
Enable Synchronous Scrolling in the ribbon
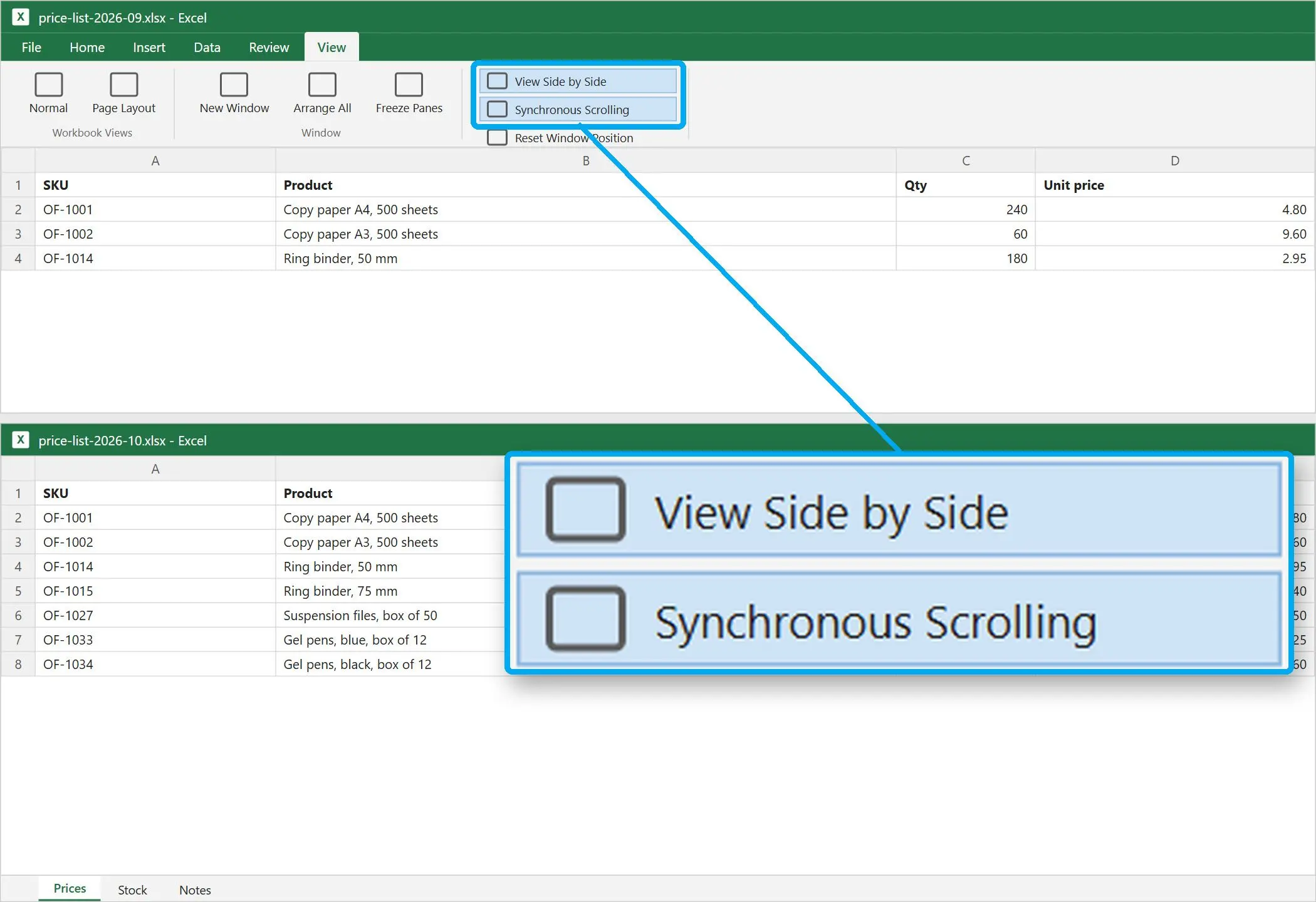coord(578,110)
